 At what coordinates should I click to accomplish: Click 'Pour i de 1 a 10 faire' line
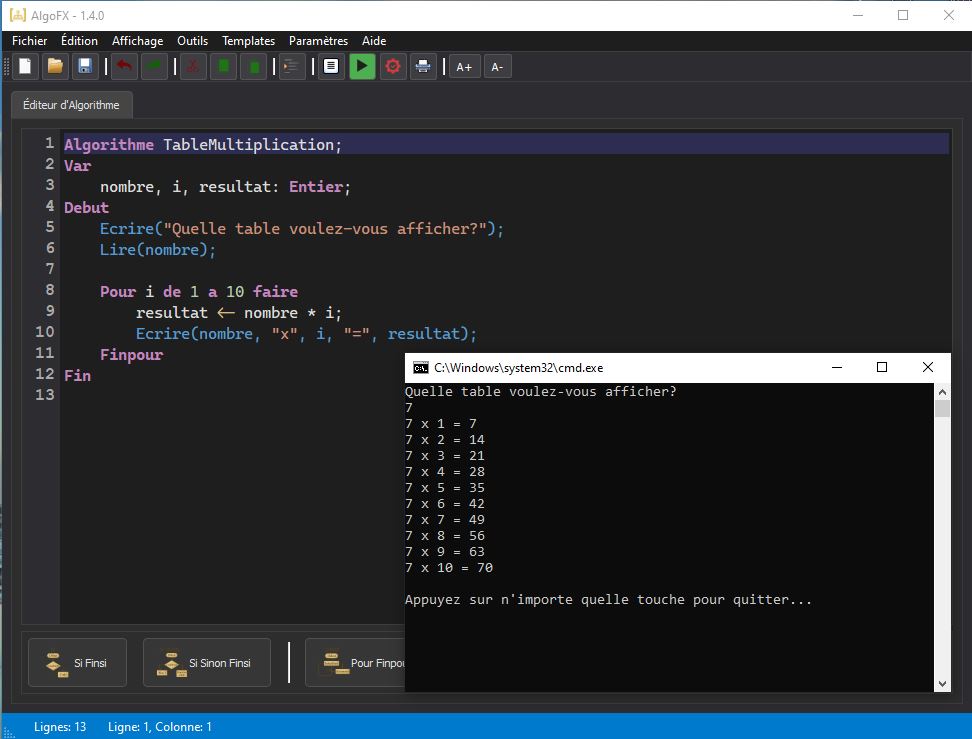pyautogui.click(x=199, y=291)
